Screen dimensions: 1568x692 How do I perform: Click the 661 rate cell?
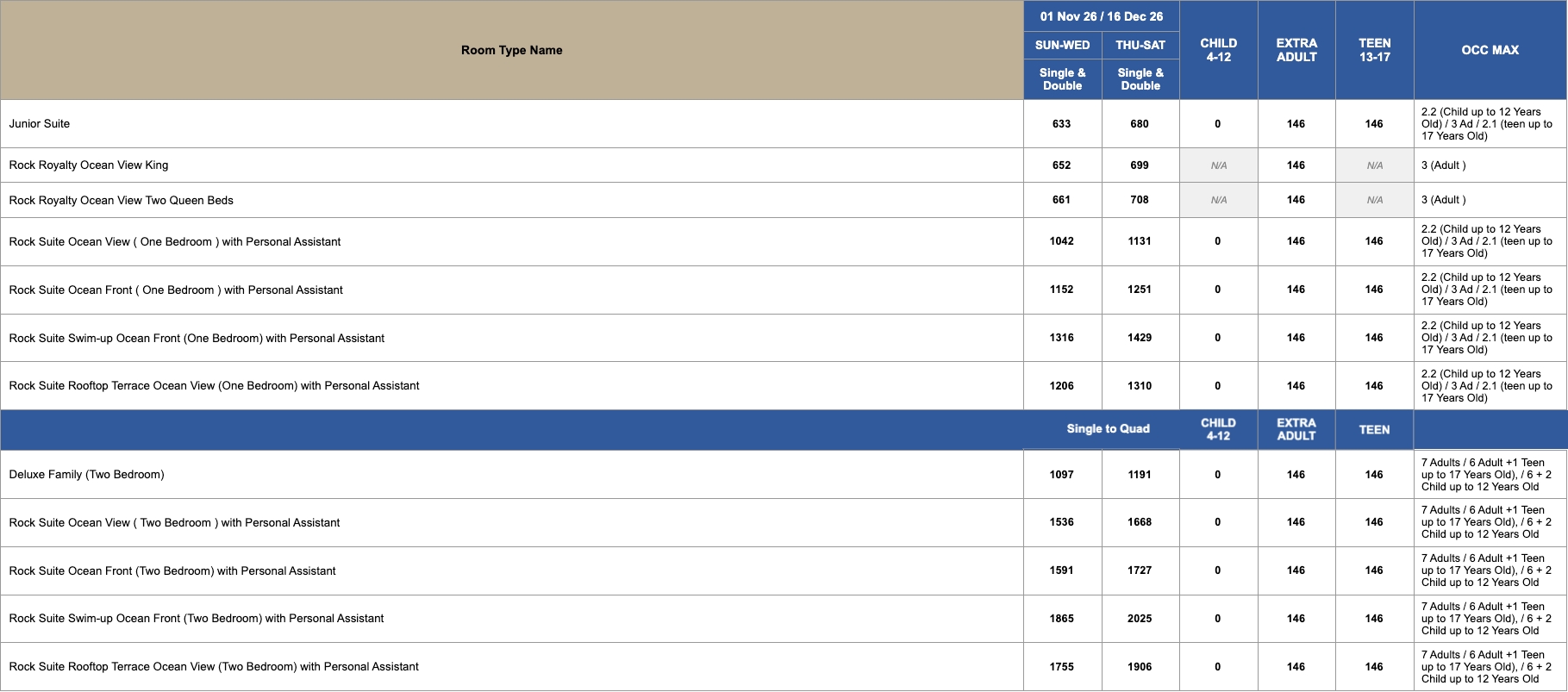pos(1062,200)
